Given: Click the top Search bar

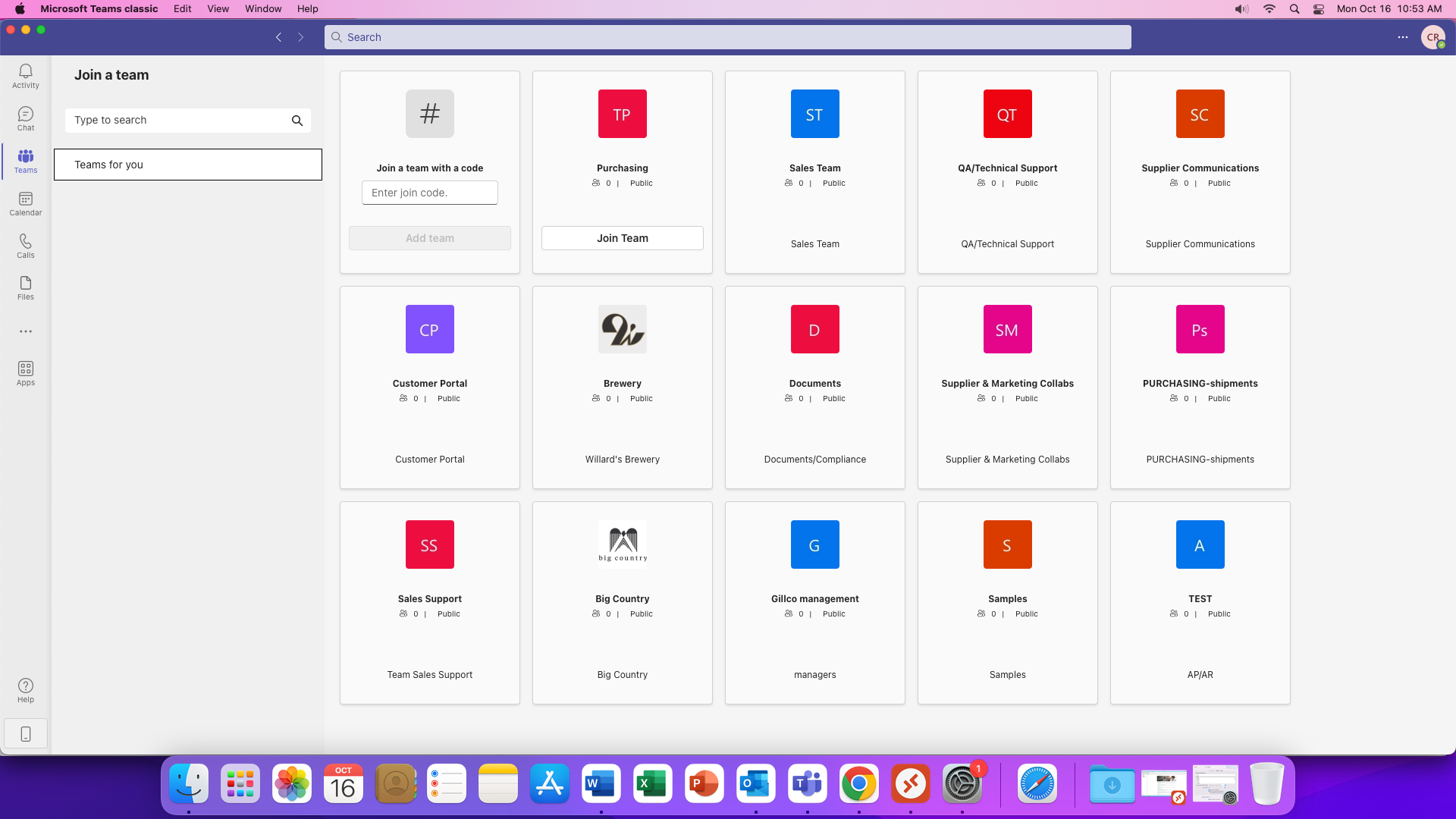Looking at the screenshot, I should pyautogui.click(x=727, y=37).
